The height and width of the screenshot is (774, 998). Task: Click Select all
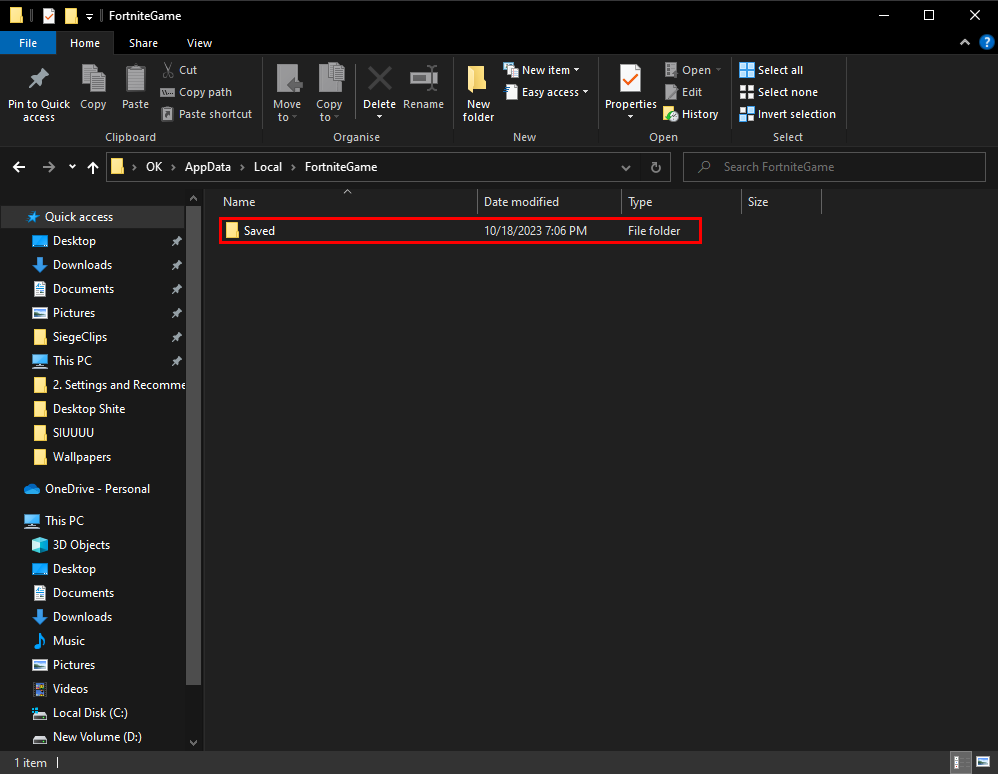771,70
